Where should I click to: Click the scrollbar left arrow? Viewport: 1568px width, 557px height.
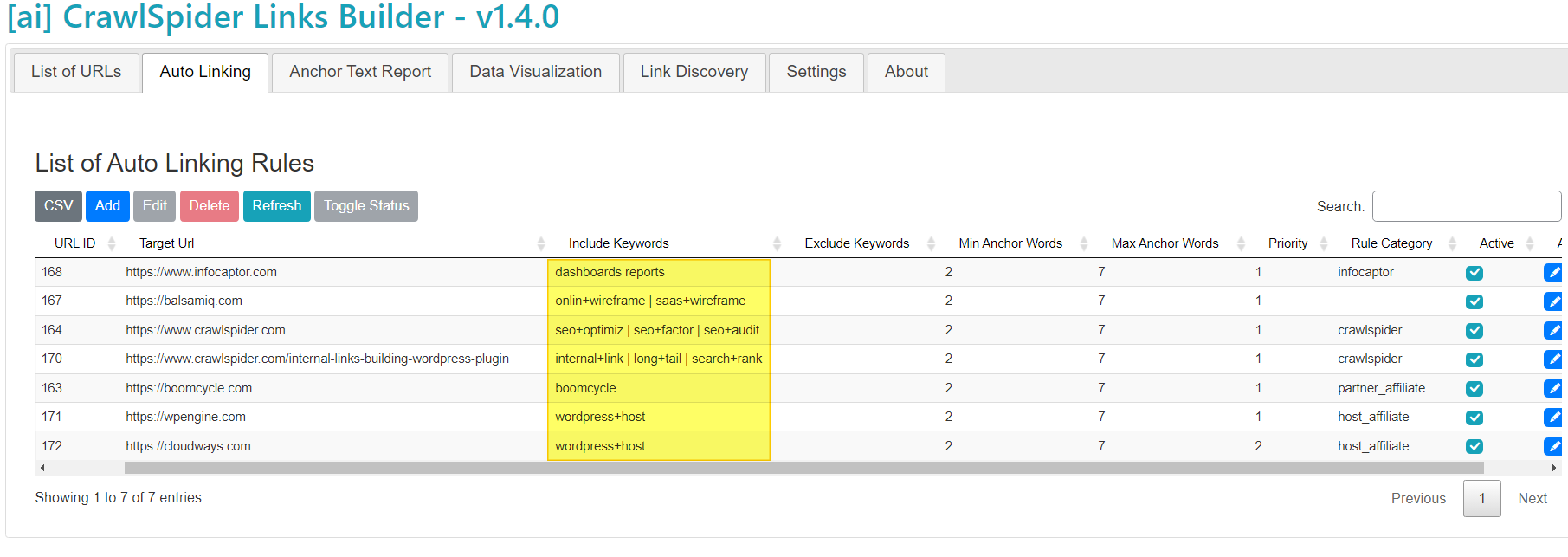[x=42, y=468]
